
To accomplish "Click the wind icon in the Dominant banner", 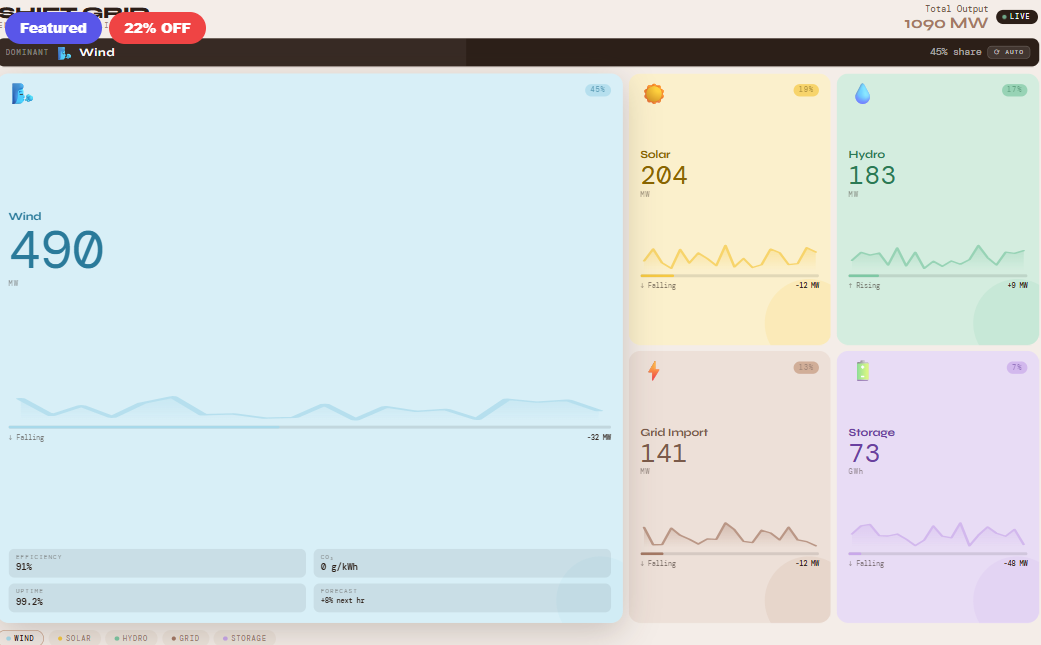I will click(x=66, y=52).
